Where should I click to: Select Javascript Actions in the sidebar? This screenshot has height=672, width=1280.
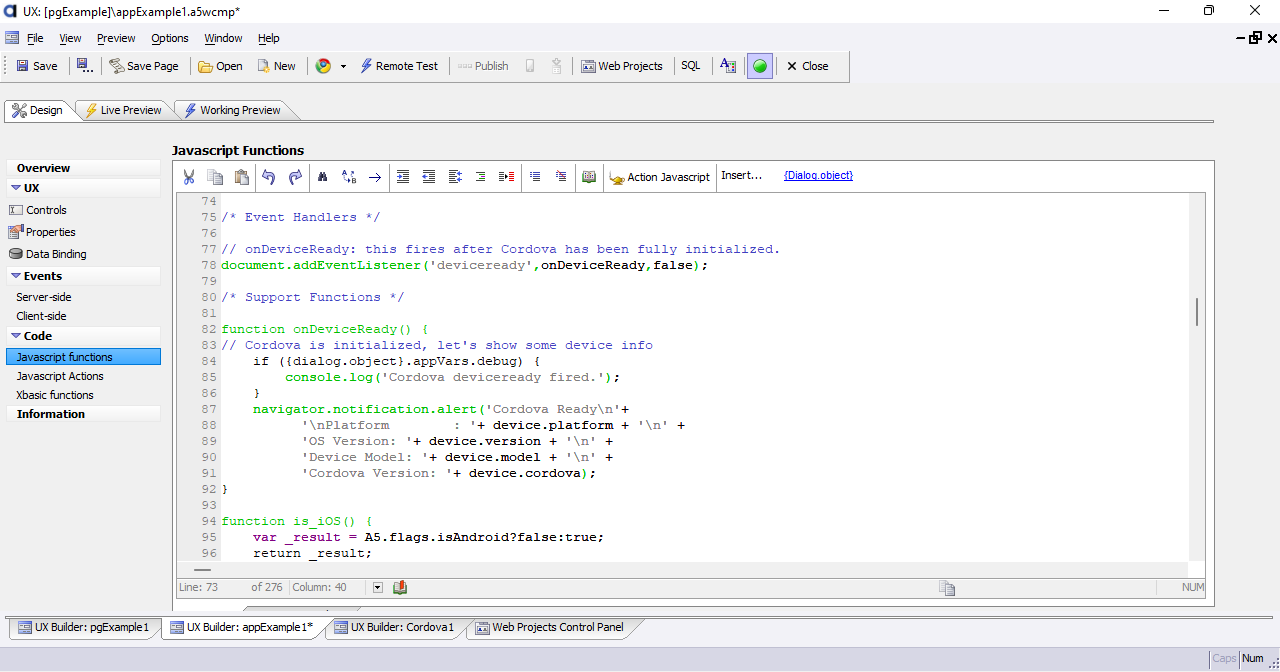pyautogui.click(x=60, y=376)
